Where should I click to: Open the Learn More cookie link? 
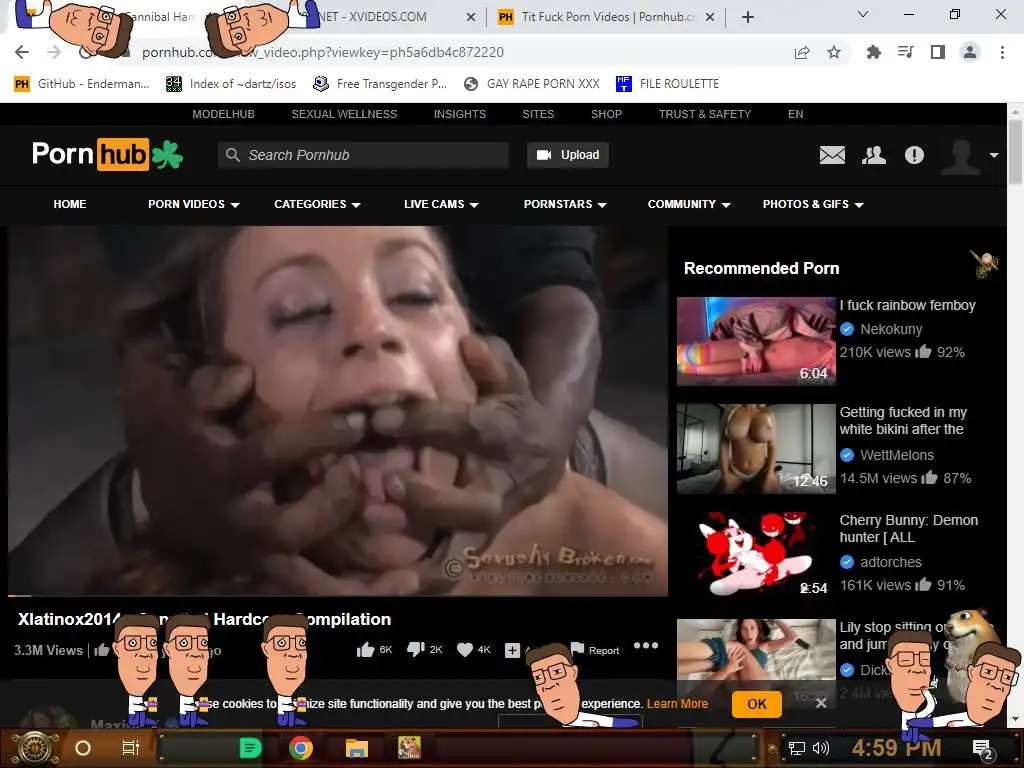(x=677, y=704)
